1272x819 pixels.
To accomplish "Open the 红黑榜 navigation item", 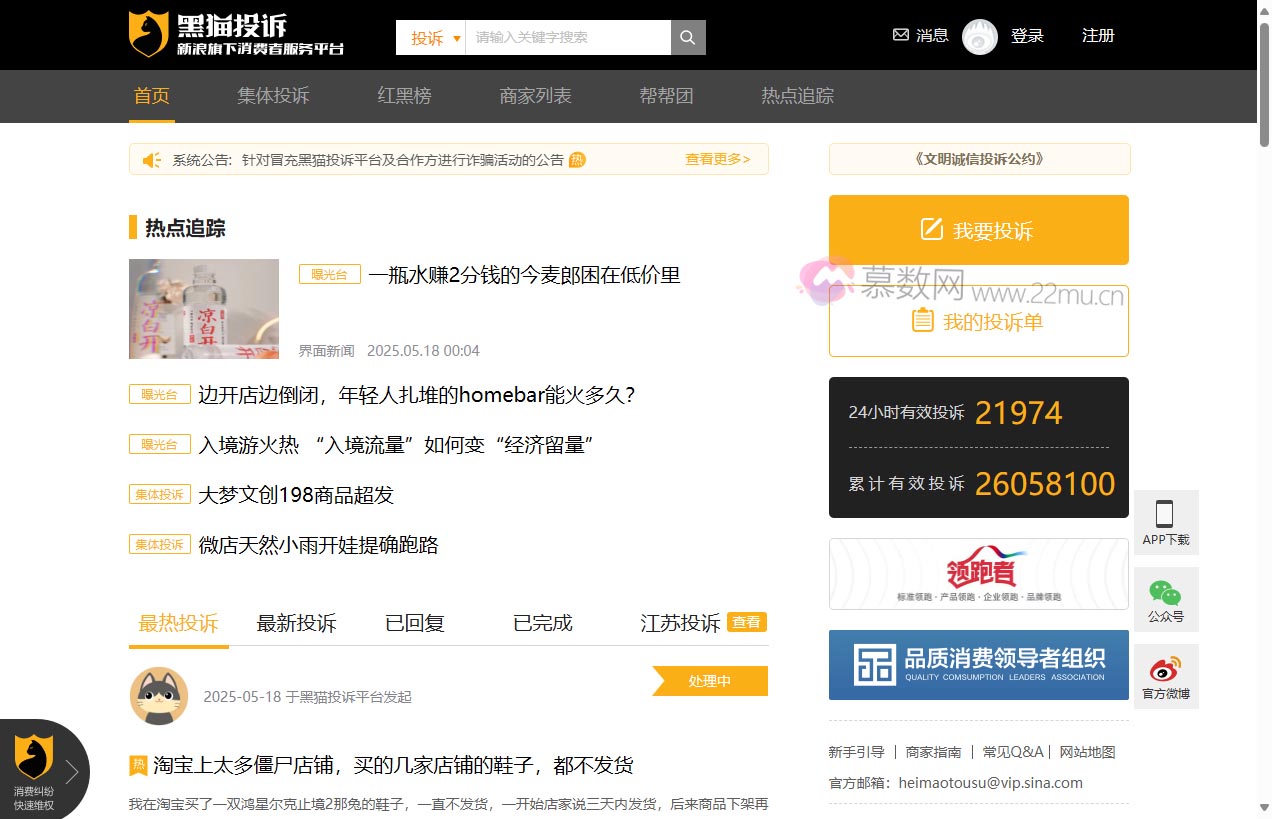I will (x=404, y=96).
